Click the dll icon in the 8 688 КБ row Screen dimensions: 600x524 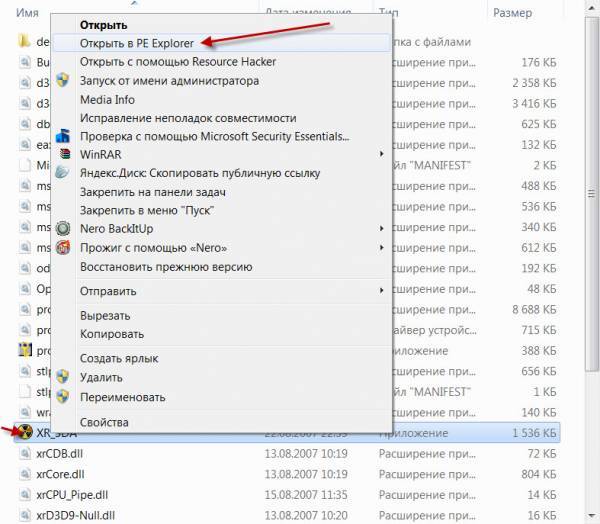click(25, 309)
